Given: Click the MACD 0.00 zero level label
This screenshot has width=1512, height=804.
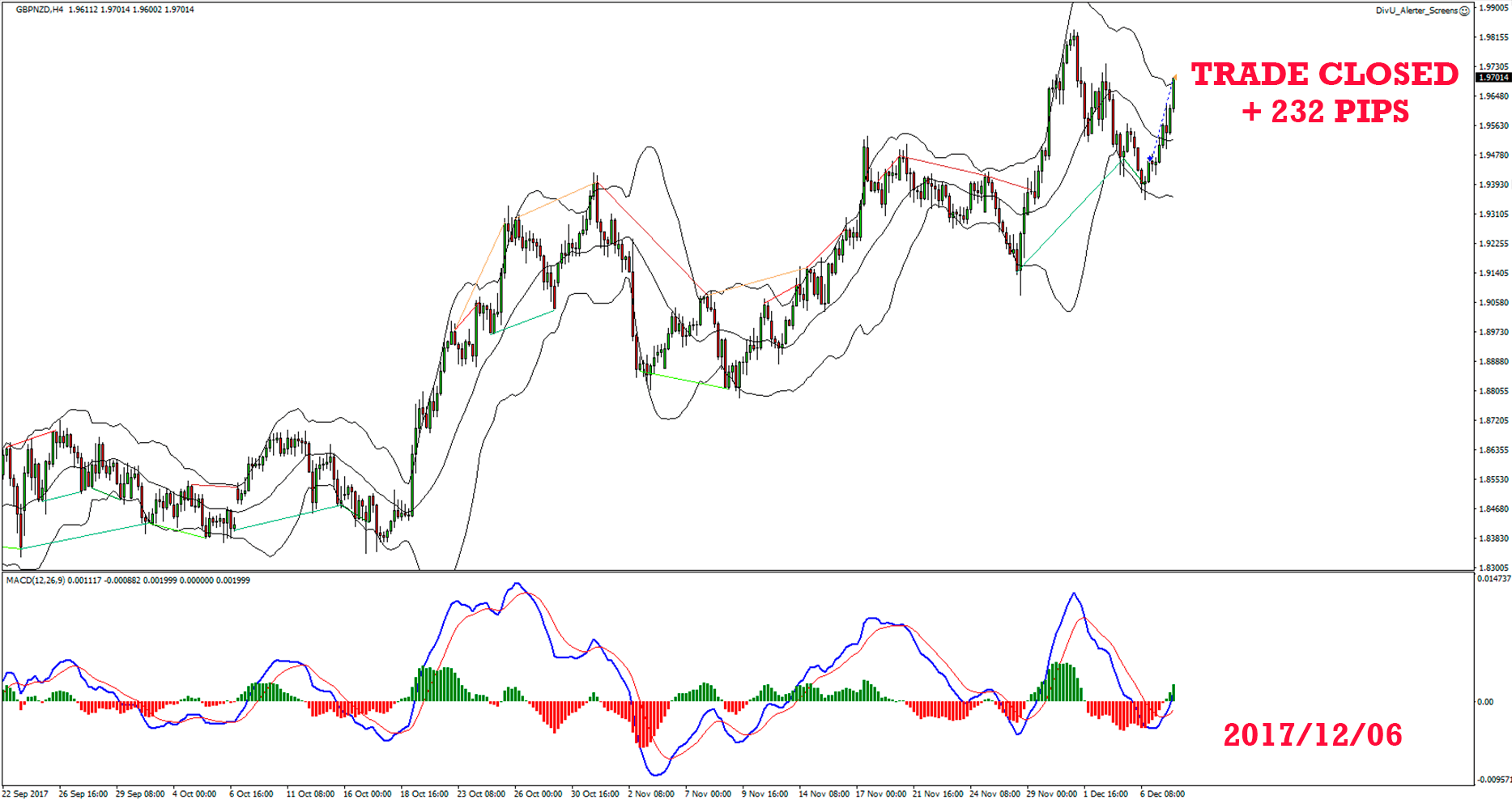Looking at the screenshot, I should click(x=1485, y=702).
